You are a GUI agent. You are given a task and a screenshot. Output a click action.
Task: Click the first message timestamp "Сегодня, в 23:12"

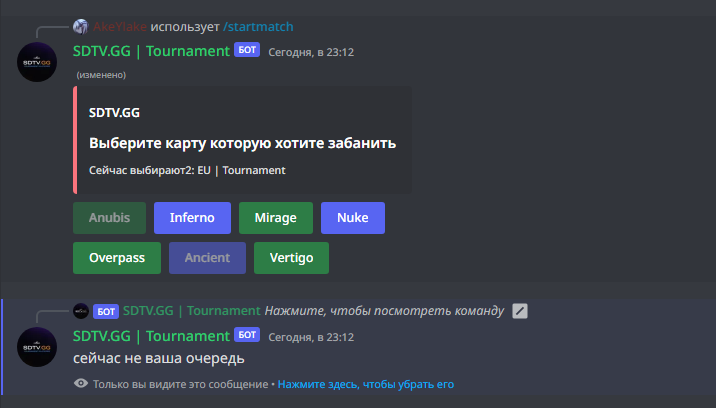(x=311, y=53)
